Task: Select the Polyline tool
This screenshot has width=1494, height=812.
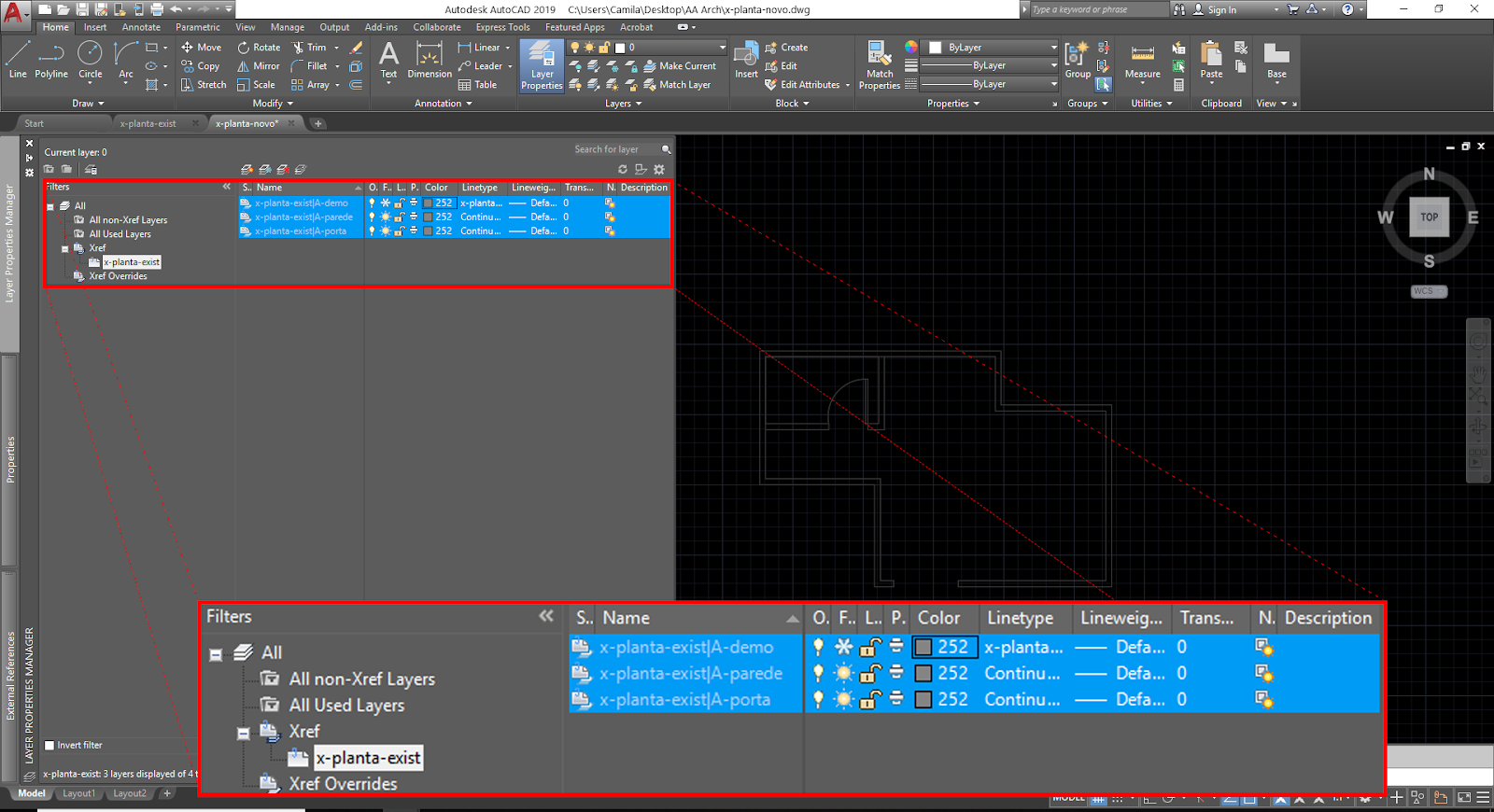Action: pyautogui.click(x=51, y=59)
